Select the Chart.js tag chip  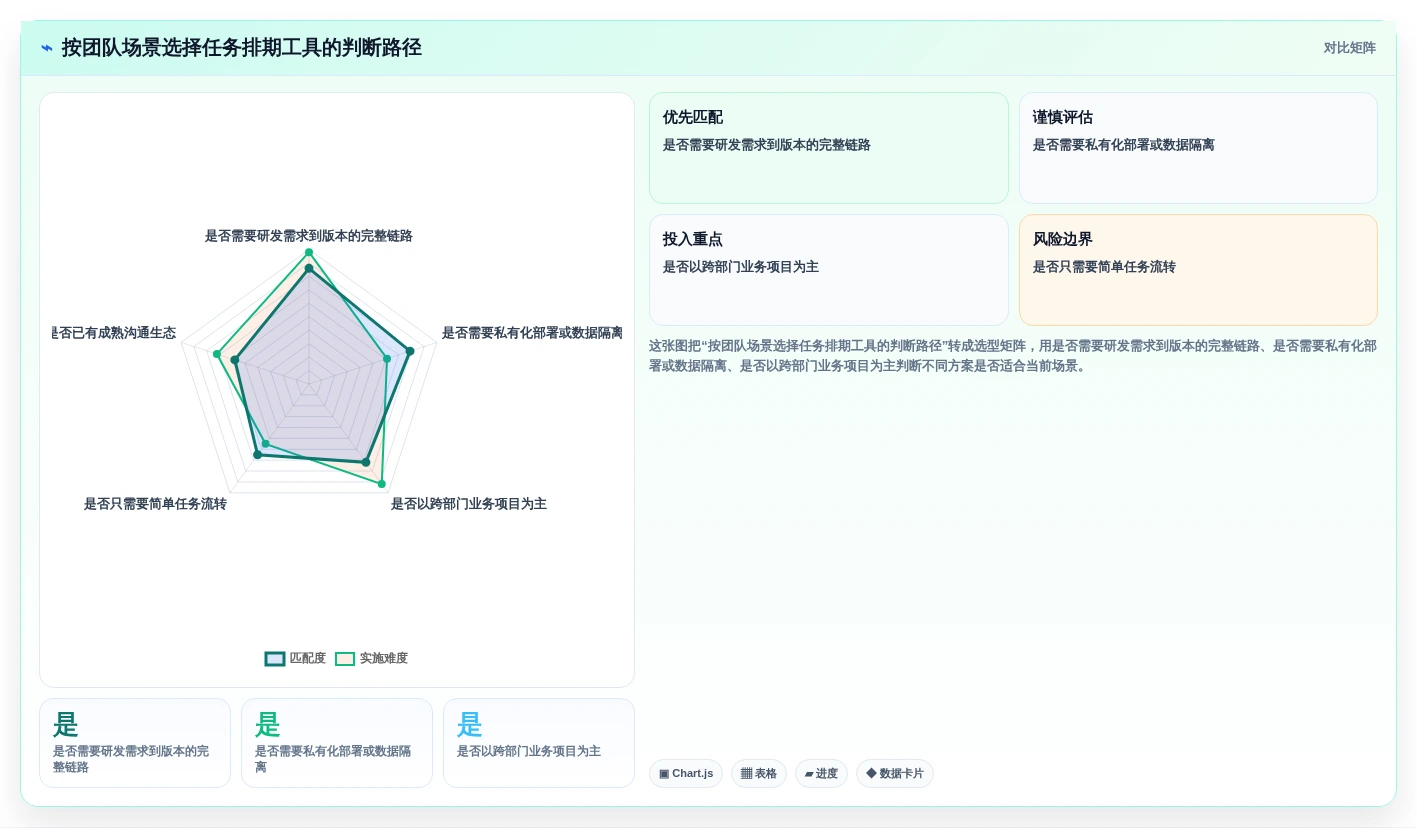coord(686,774)
